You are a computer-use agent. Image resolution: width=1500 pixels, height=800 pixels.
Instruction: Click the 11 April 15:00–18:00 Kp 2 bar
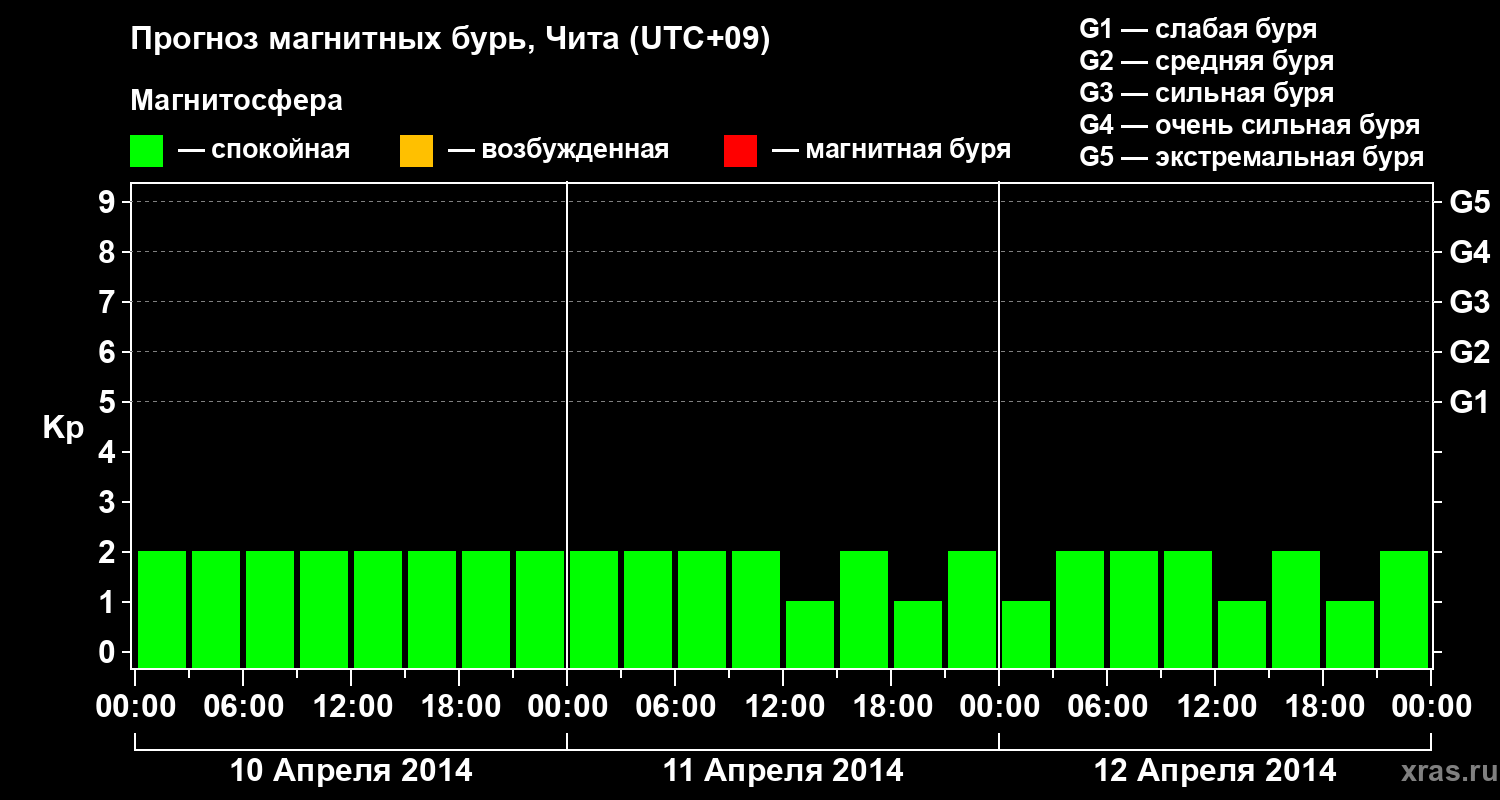pyautogui.click(x=864, y=609)
